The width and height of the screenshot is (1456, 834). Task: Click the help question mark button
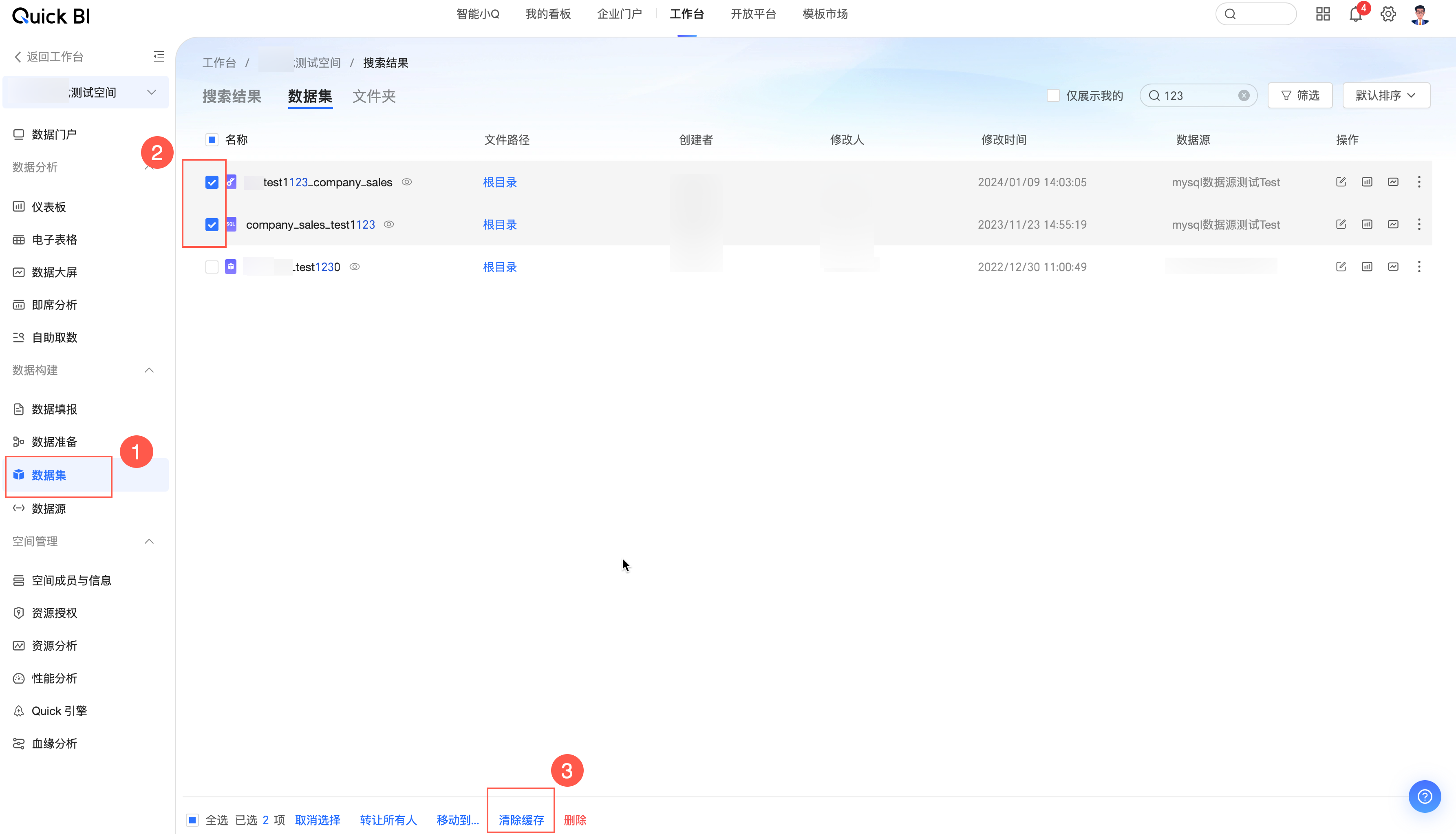point(1425,796)
